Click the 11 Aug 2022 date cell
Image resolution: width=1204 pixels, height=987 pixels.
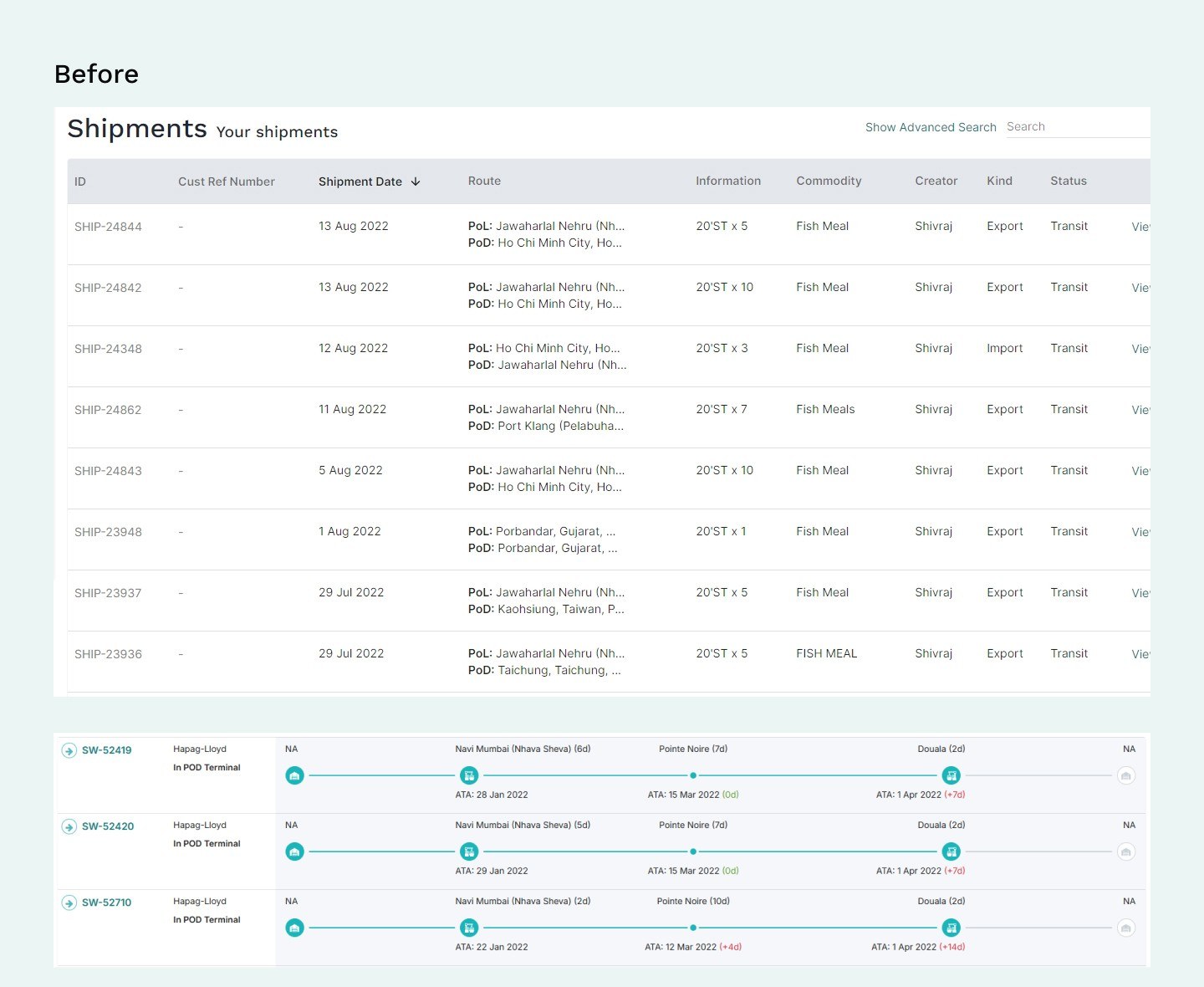pyautogui.click(x=352, y=409)
